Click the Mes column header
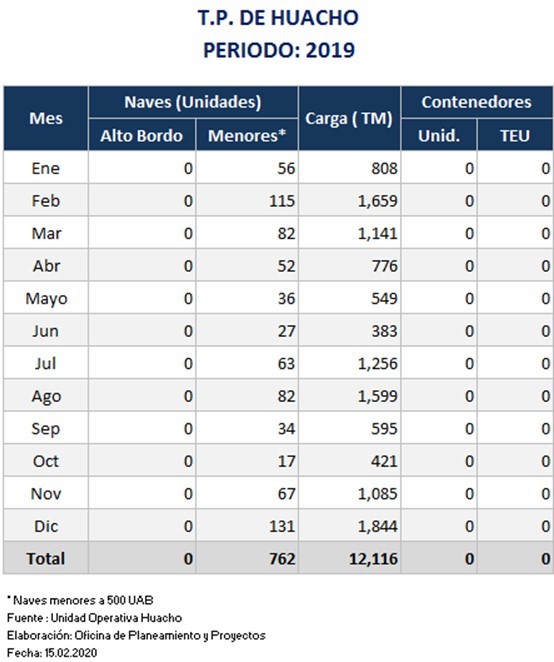Screen dimensions: 554x662 (x=46, y=118)
